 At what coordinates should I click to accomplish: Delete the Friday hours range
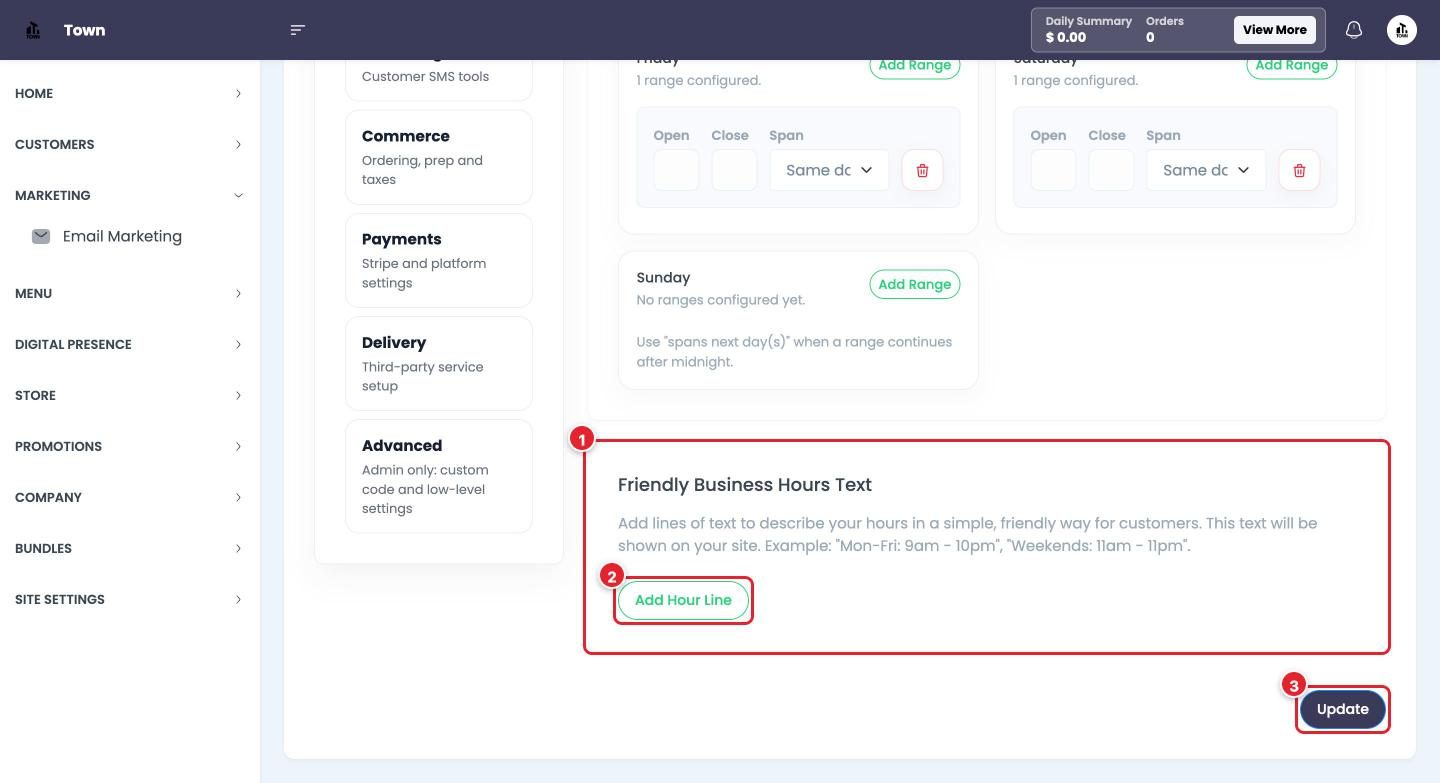point(922,170)
